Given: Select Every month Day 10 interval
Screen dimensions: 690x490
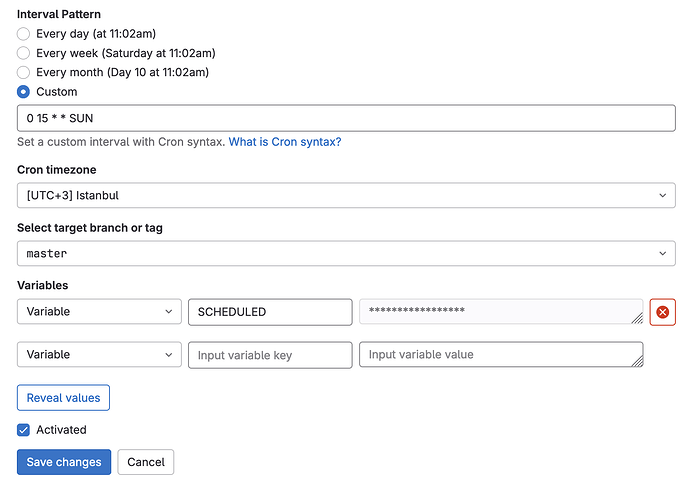Looking at the screenshot, I should pos(24,72).
